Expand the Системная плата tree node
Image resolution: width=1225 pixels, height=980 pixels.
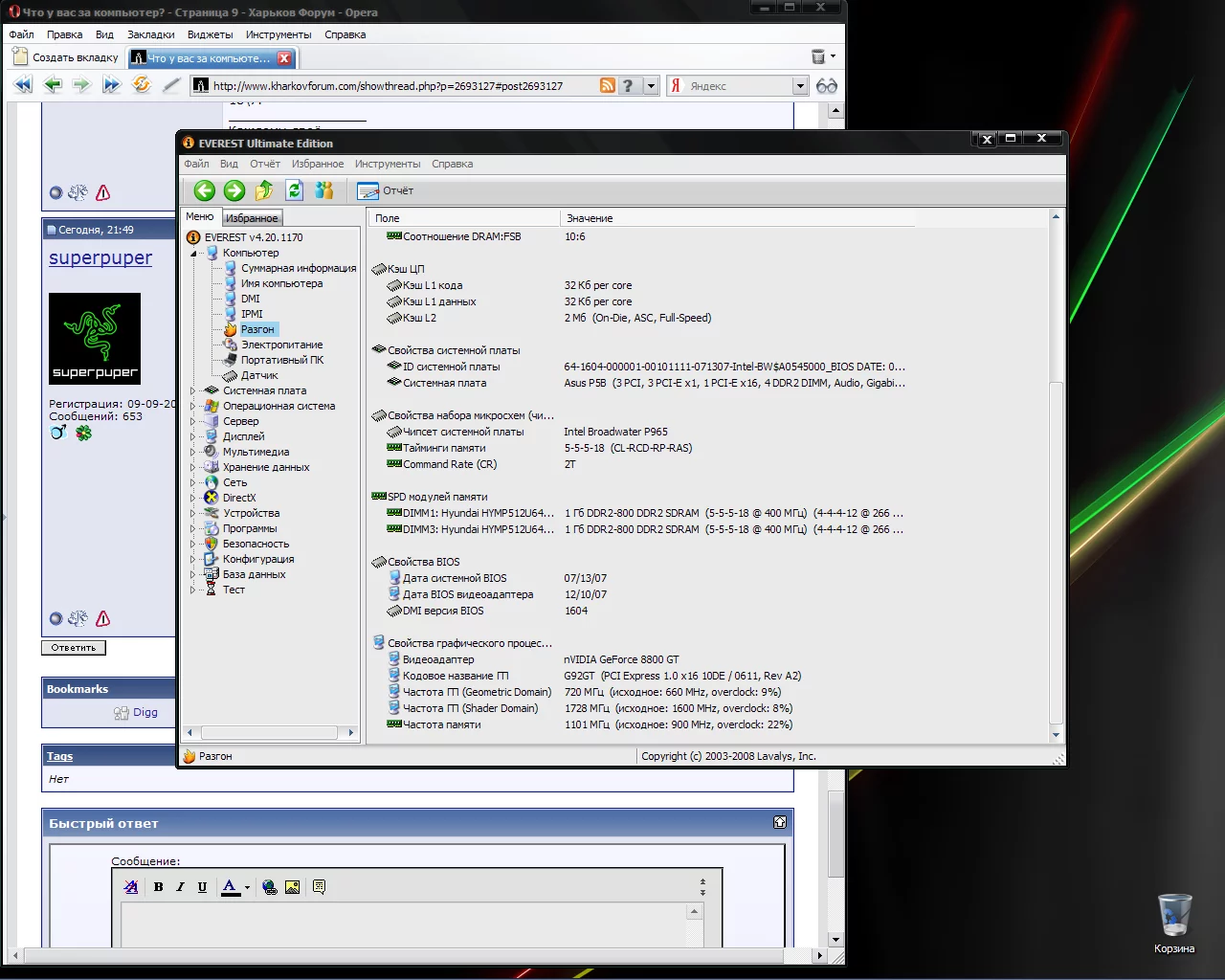[x=194, y=390]
